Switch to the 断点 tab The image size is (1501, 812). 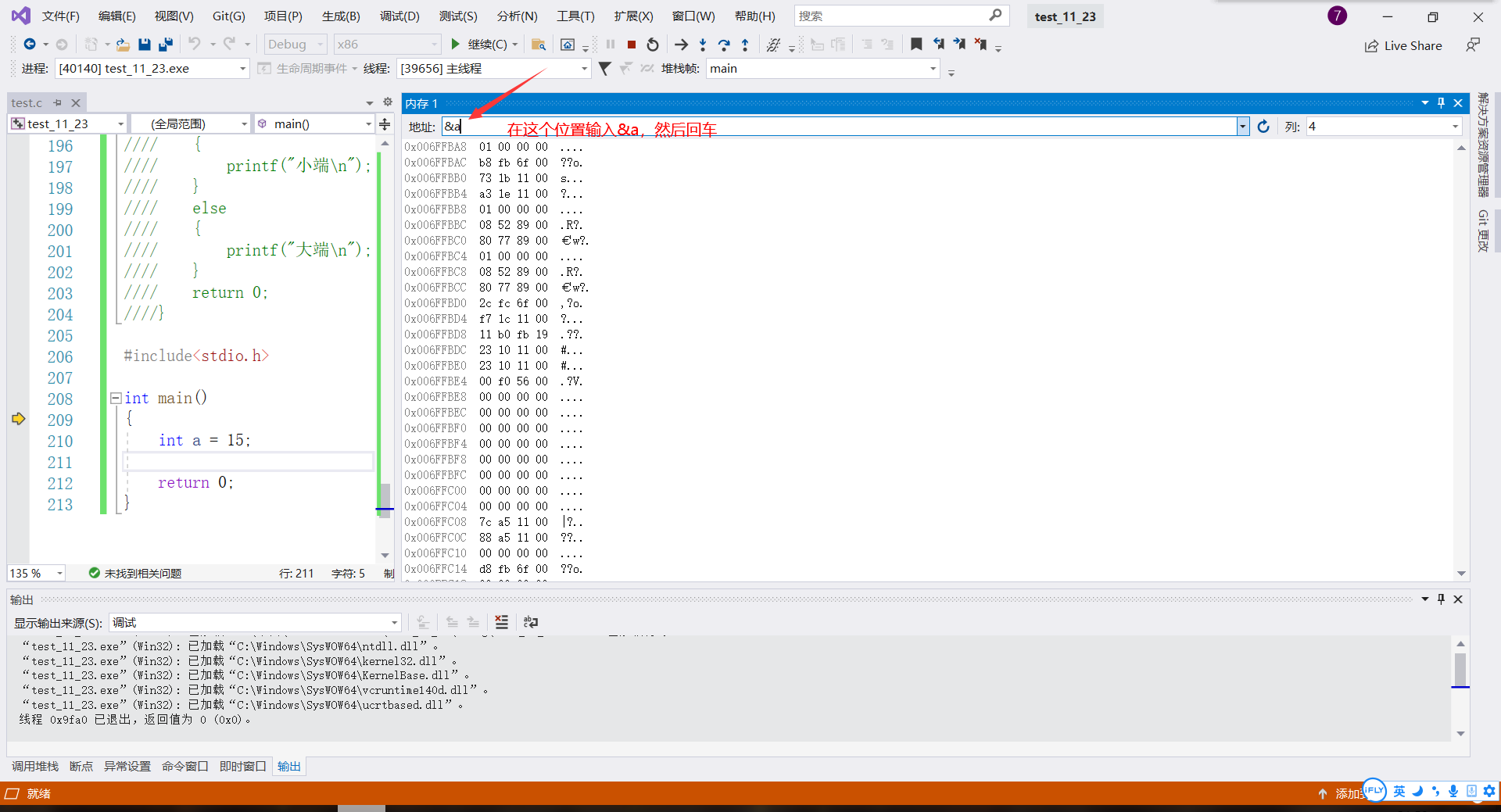point(81,767)
